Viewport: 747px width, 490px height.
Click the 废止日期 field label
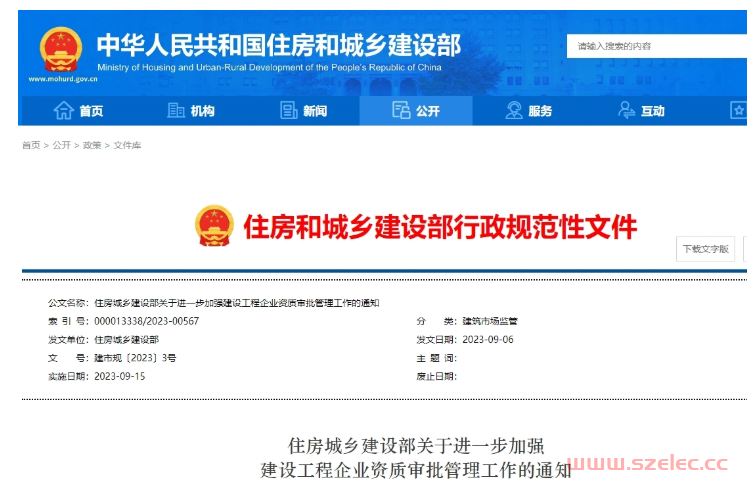[x=436, y=376]
